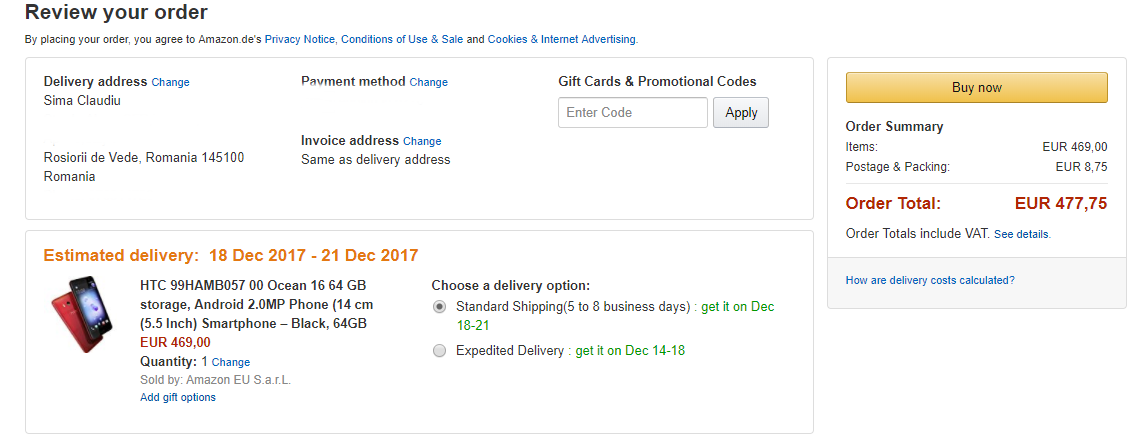Click the HTC Ocean product title
The height and width of the screenshot is (445, 1142).
pos(256,304)
